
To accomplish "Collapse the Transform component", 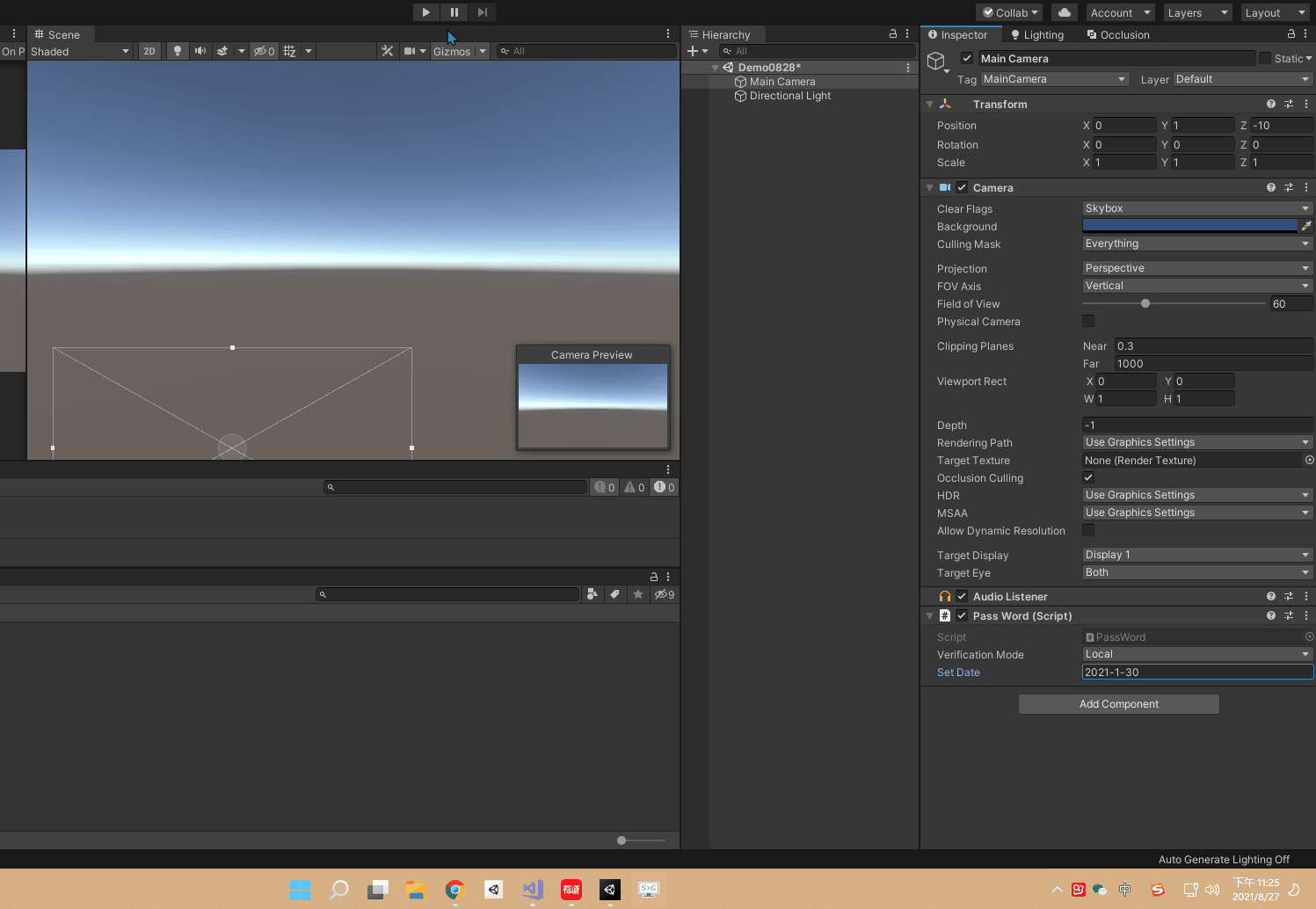I will [x=929, y=105].
